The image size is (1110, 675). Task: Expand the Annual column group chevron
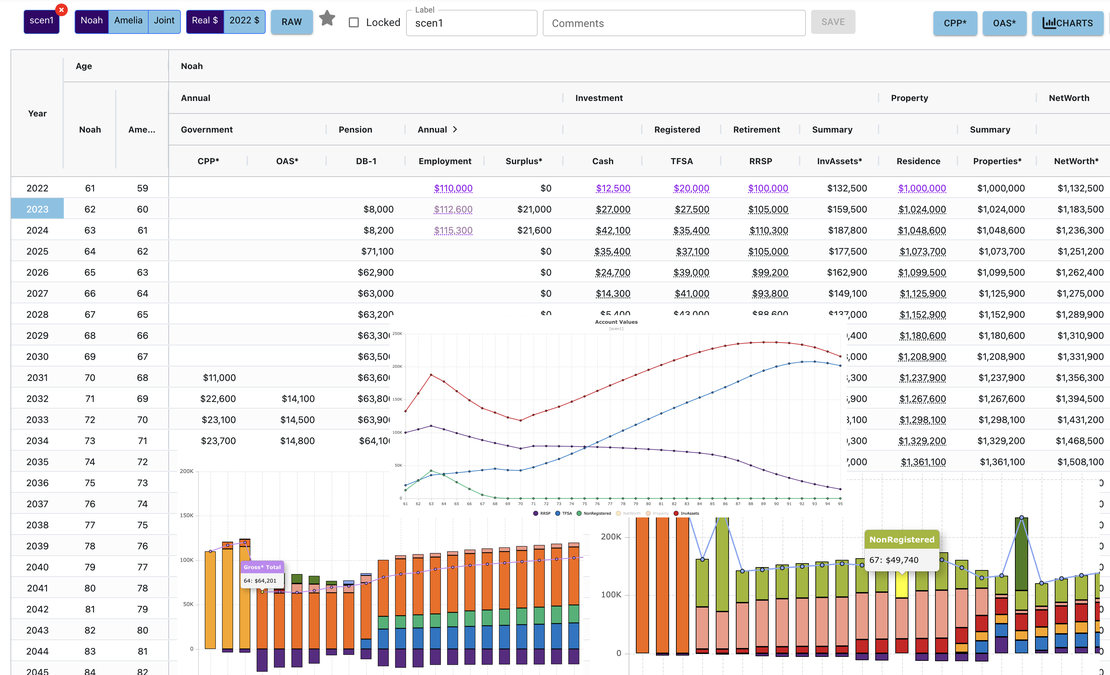[x=455, y=130]
